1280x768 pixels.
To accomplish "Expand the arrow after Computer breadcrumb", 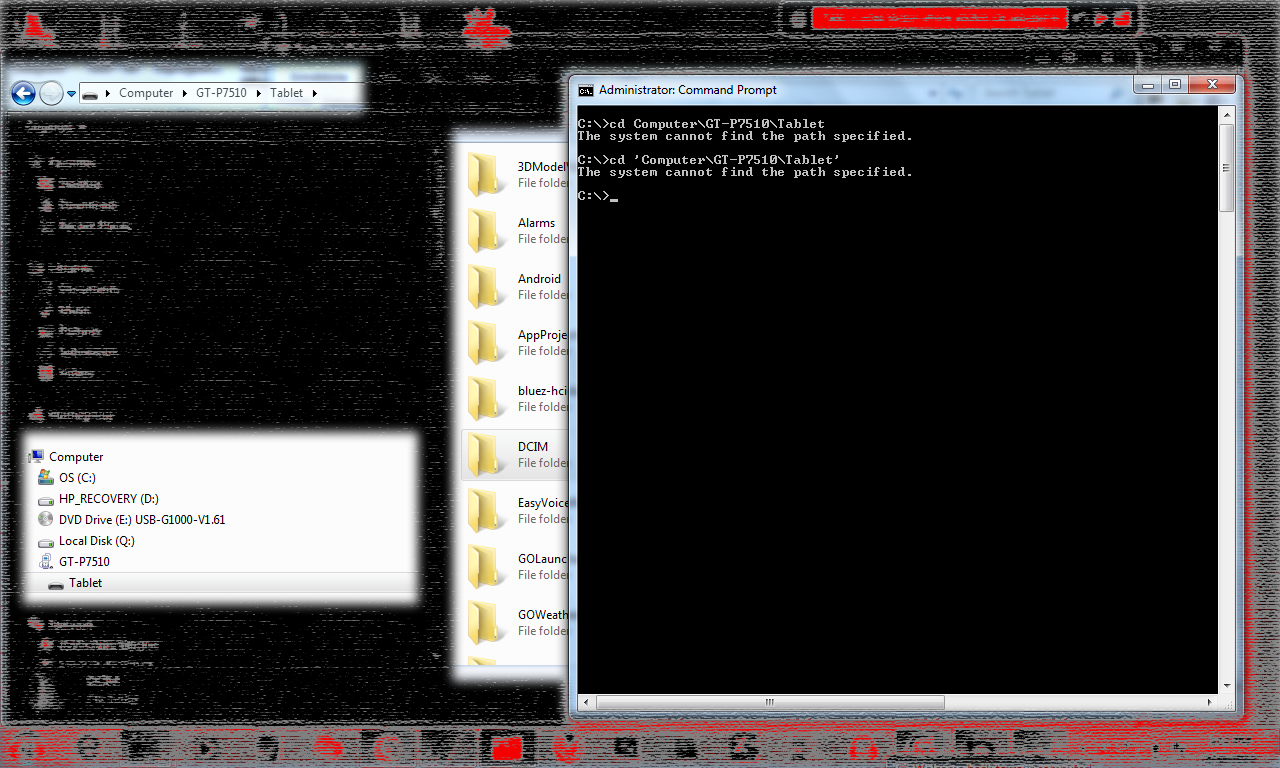I will [x=185, y=93].
